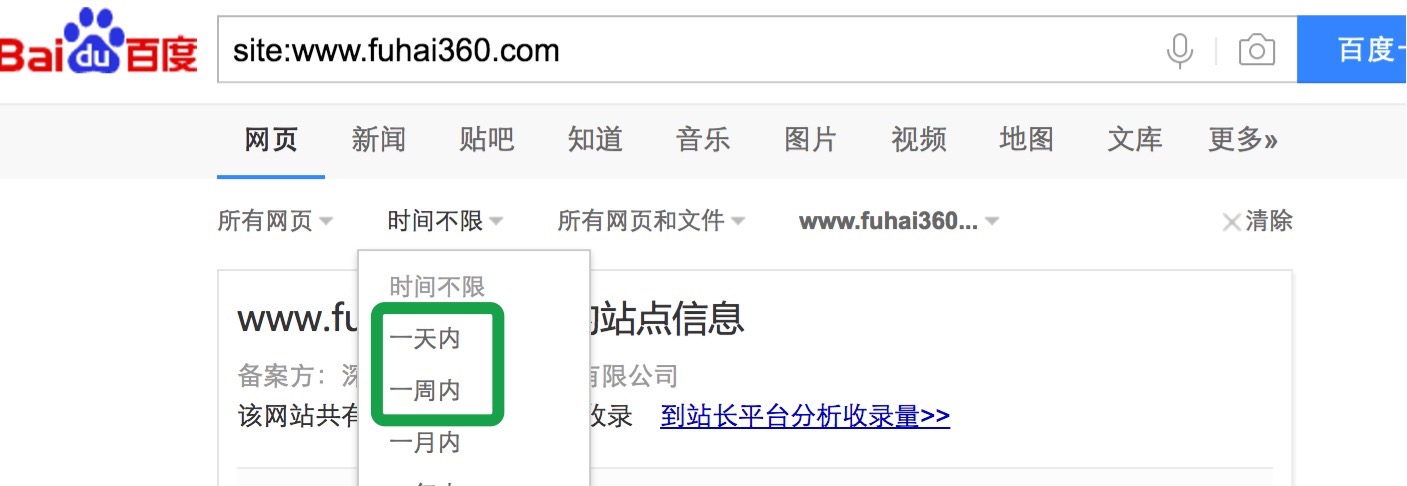The height and width of the screenshot is (486, 1407).
Task: Pick 时间不限 option in dropdown list
Action: (x=437, y=287)
